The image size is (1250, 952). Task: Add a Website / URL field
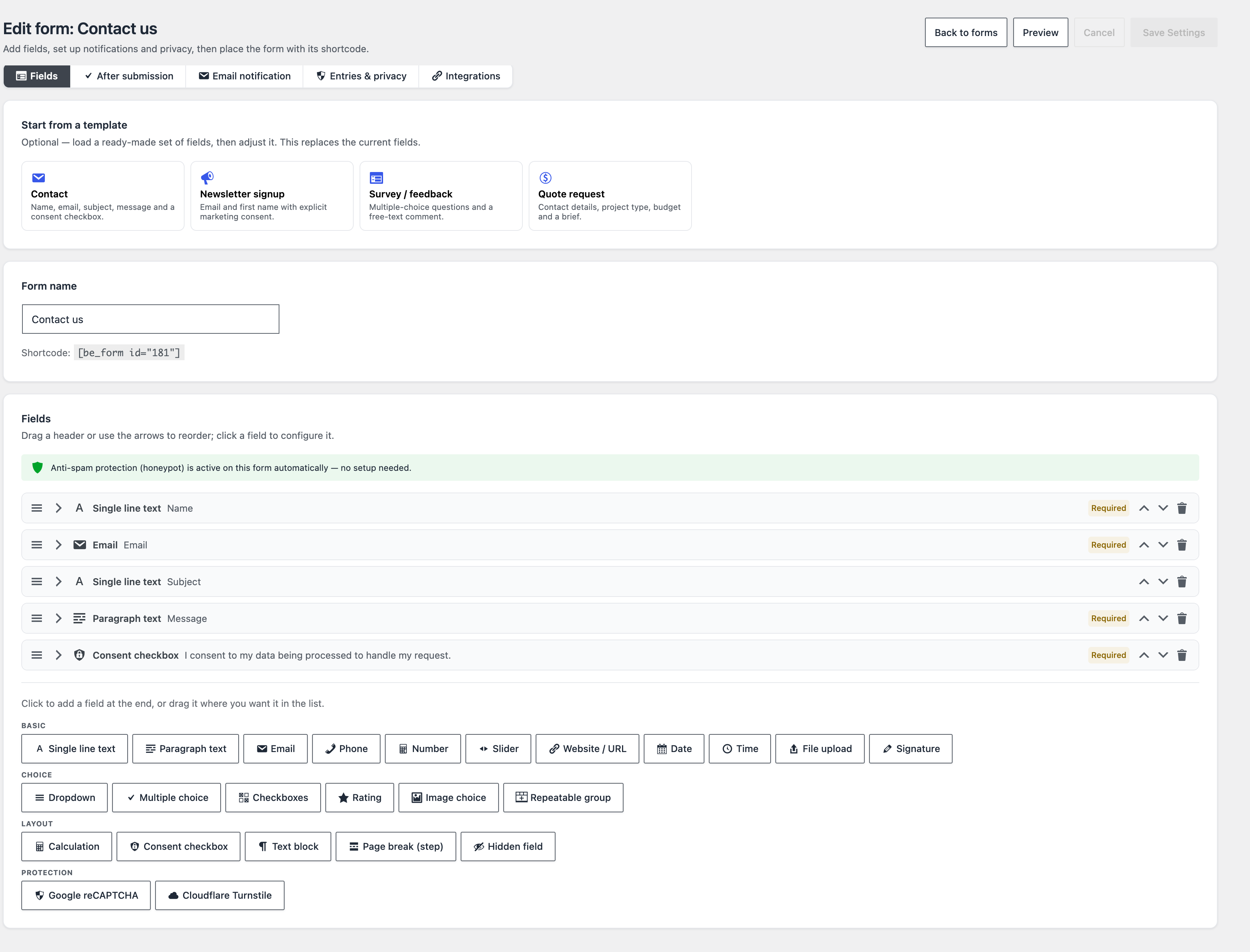(587, 749)
